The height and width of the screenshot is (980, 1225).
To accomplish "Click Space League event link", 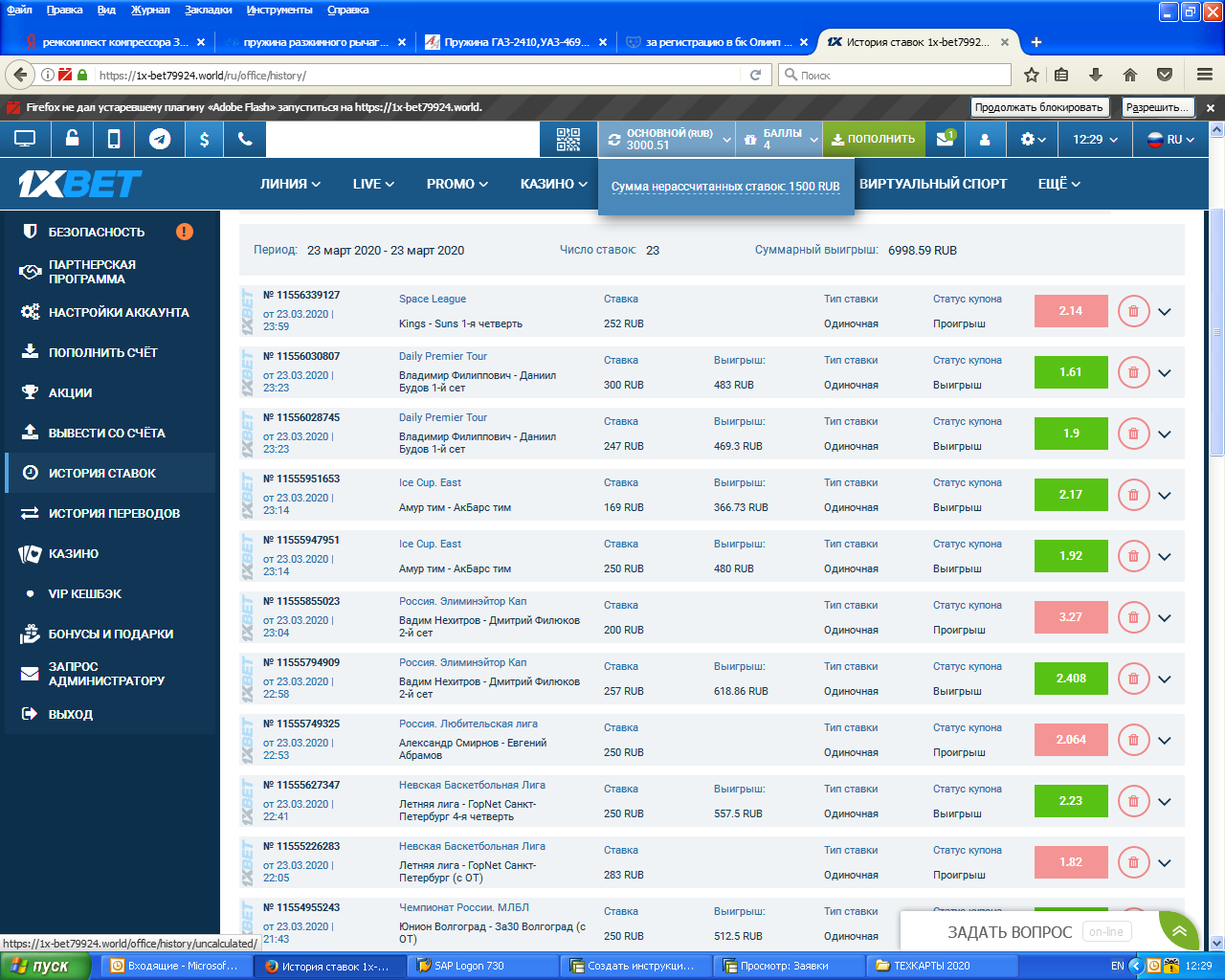I will click(433, 299).
